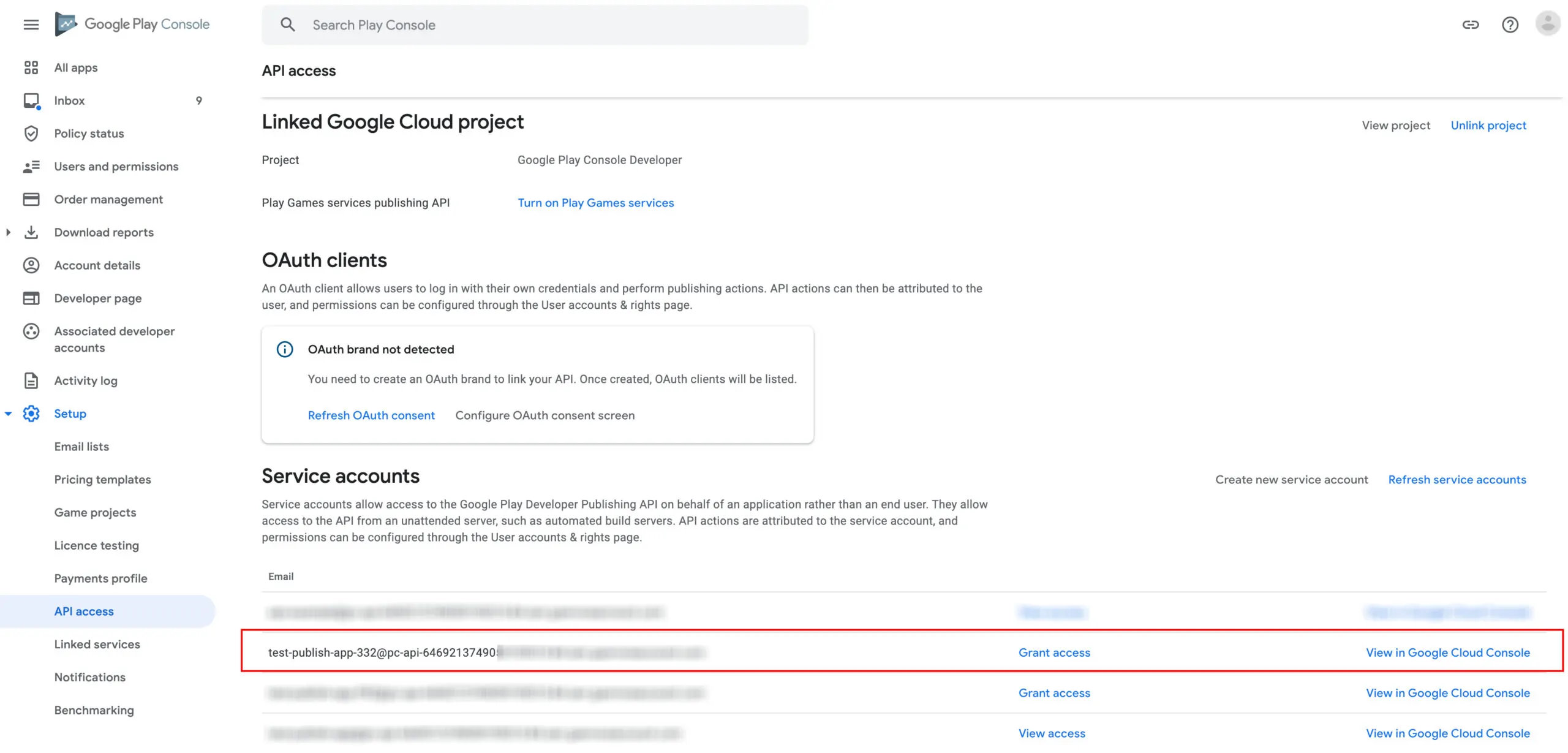
Task: Click Refresh service accounts
Action: tap(1457, 480)
